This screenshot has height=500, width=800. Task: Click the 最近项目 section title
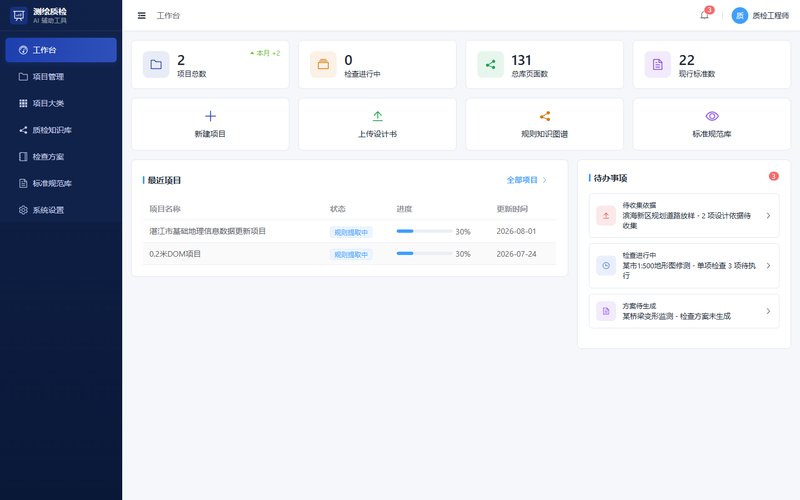[164, 180]
